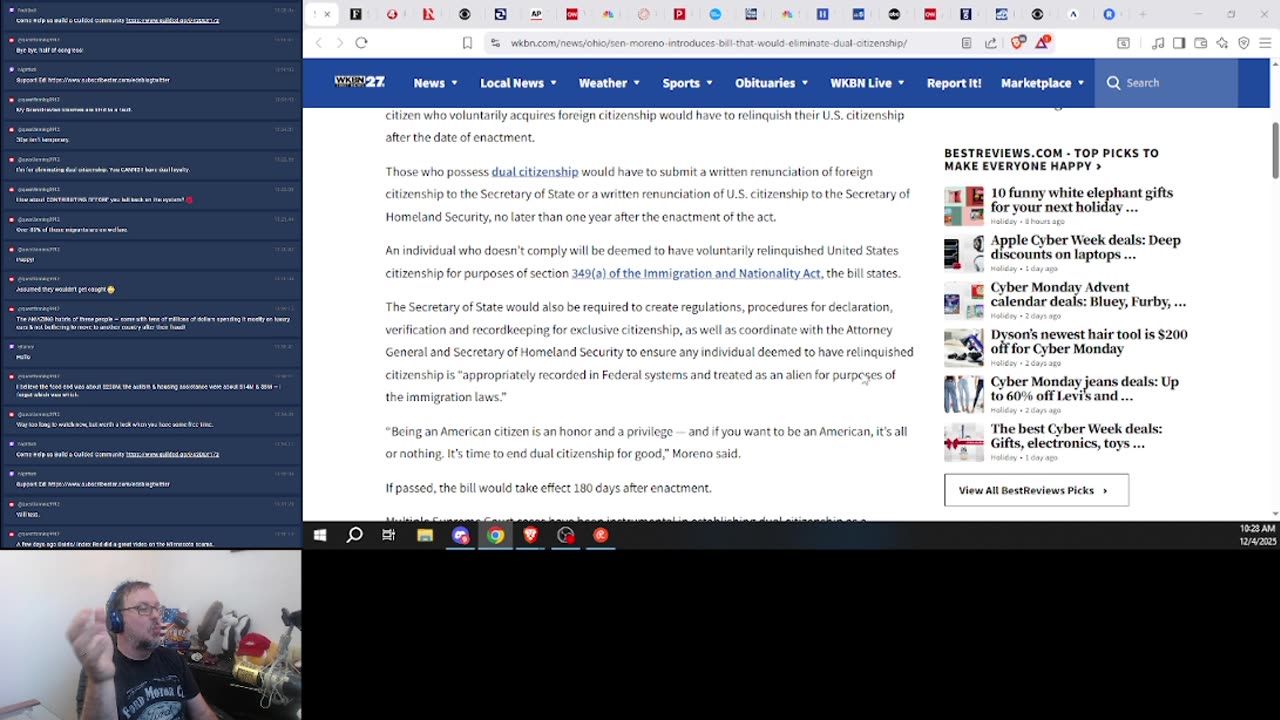Viewport: 1280px width, 720px height.
Task: Open Apple Cyber Week deals article
Action: (x=1086, y=247)
